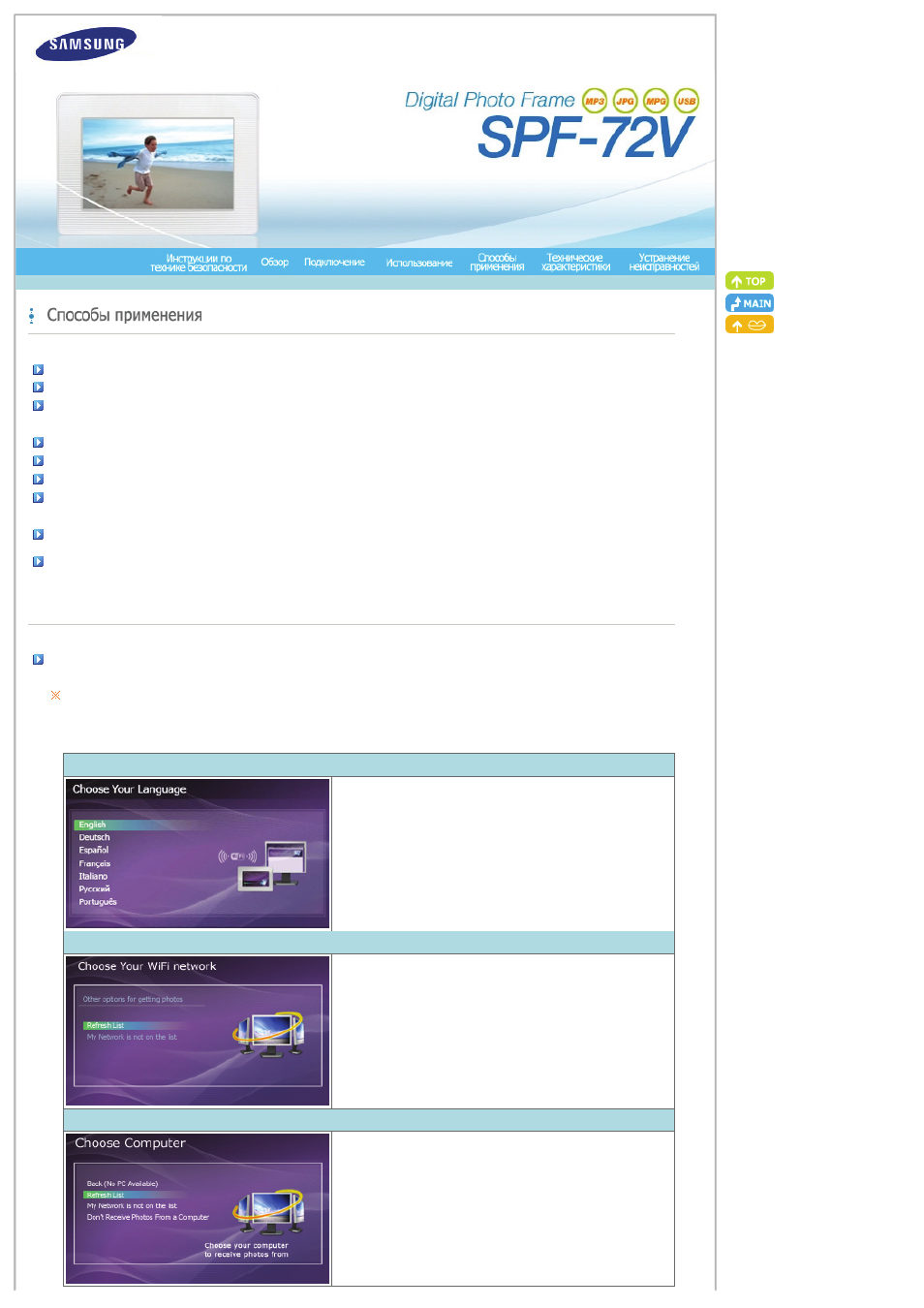Select Русский in the language list
This screenshot has width=924, height=1308.
click(94, 888)
